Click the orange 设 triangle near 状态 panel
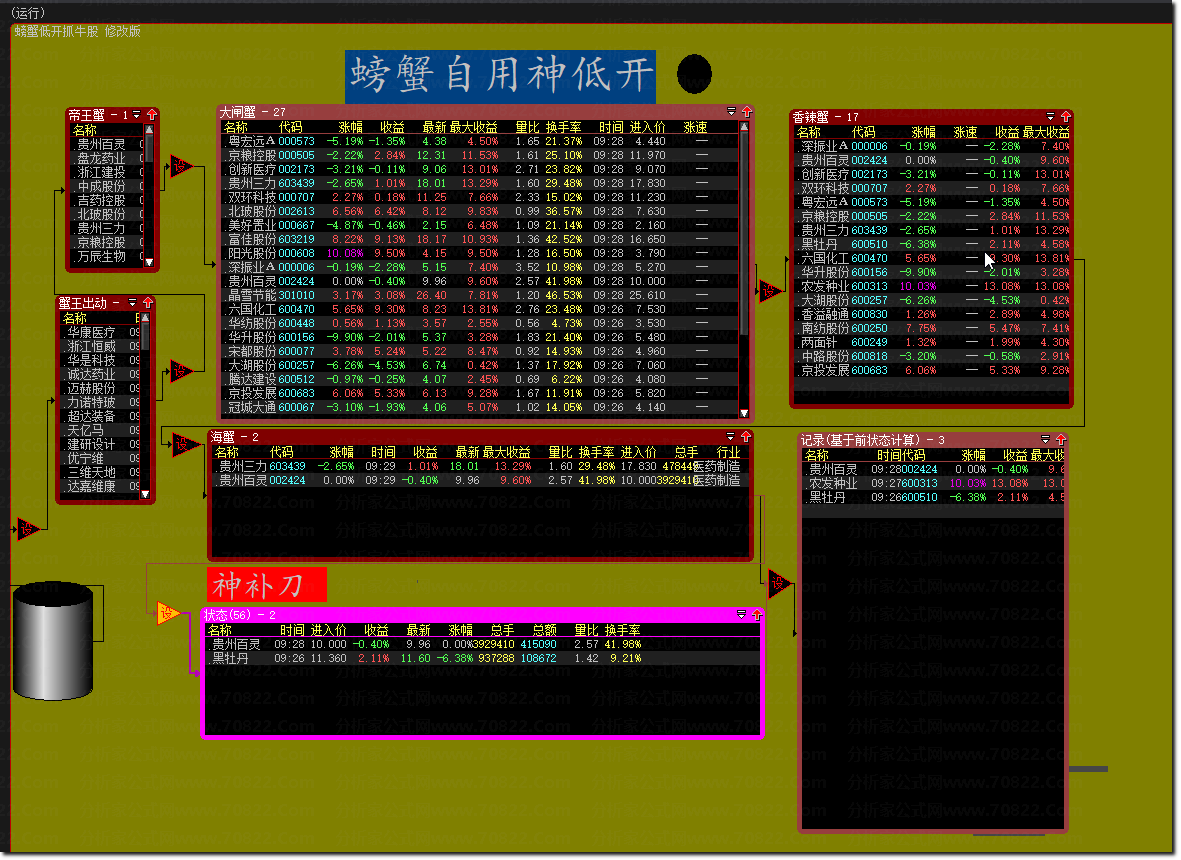Viewport: 1181px width, 860px height. click(x=167, y=613)
